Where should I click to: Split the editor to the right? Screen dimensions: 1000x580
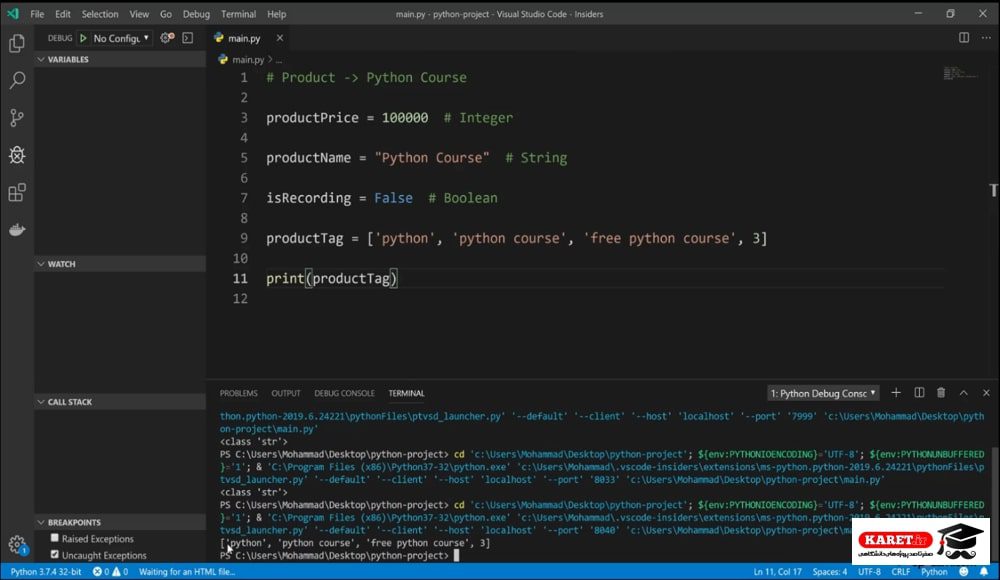964,38
